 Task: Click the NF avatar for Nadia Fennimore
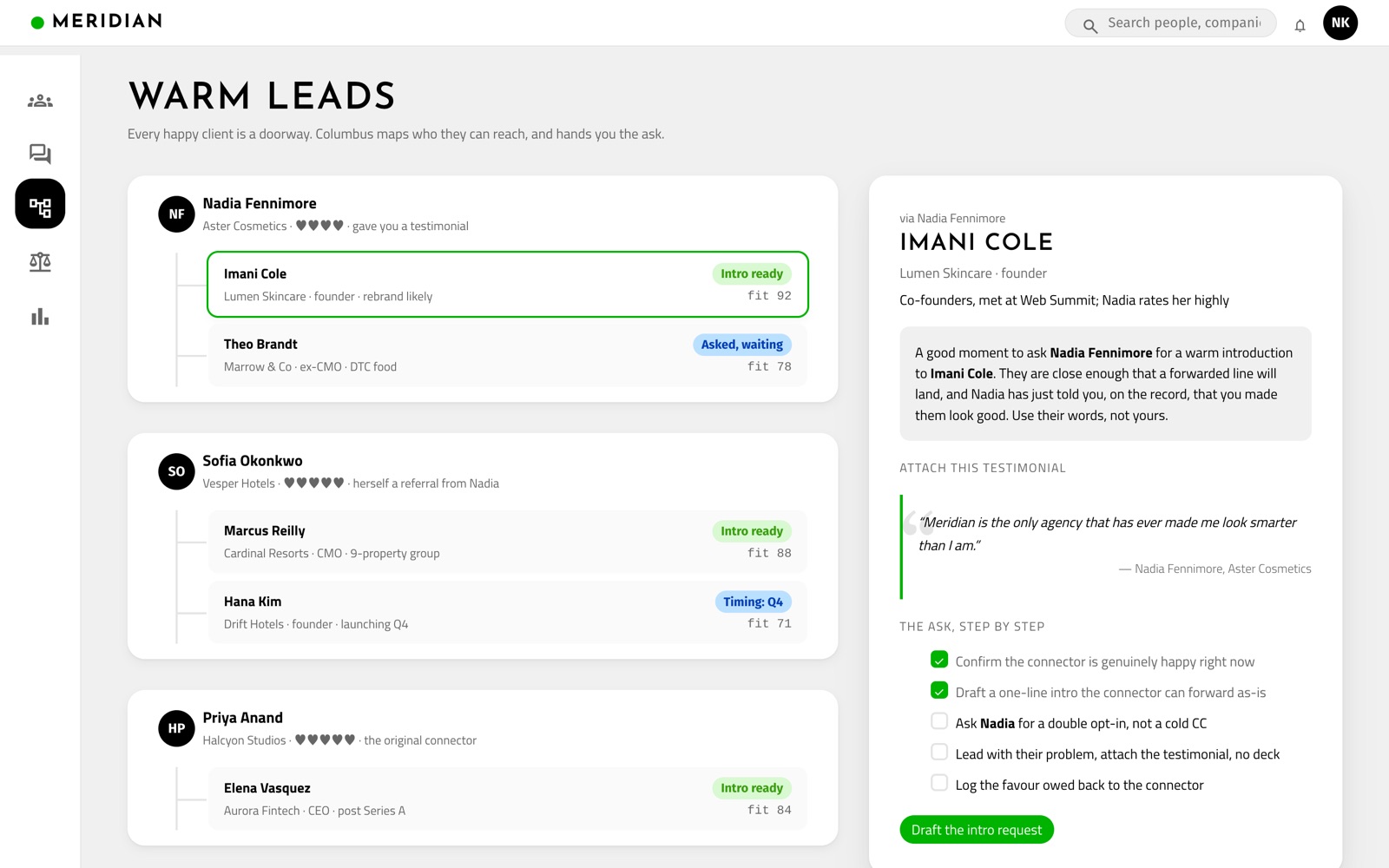pyautogui.click(x=176, y=214)
